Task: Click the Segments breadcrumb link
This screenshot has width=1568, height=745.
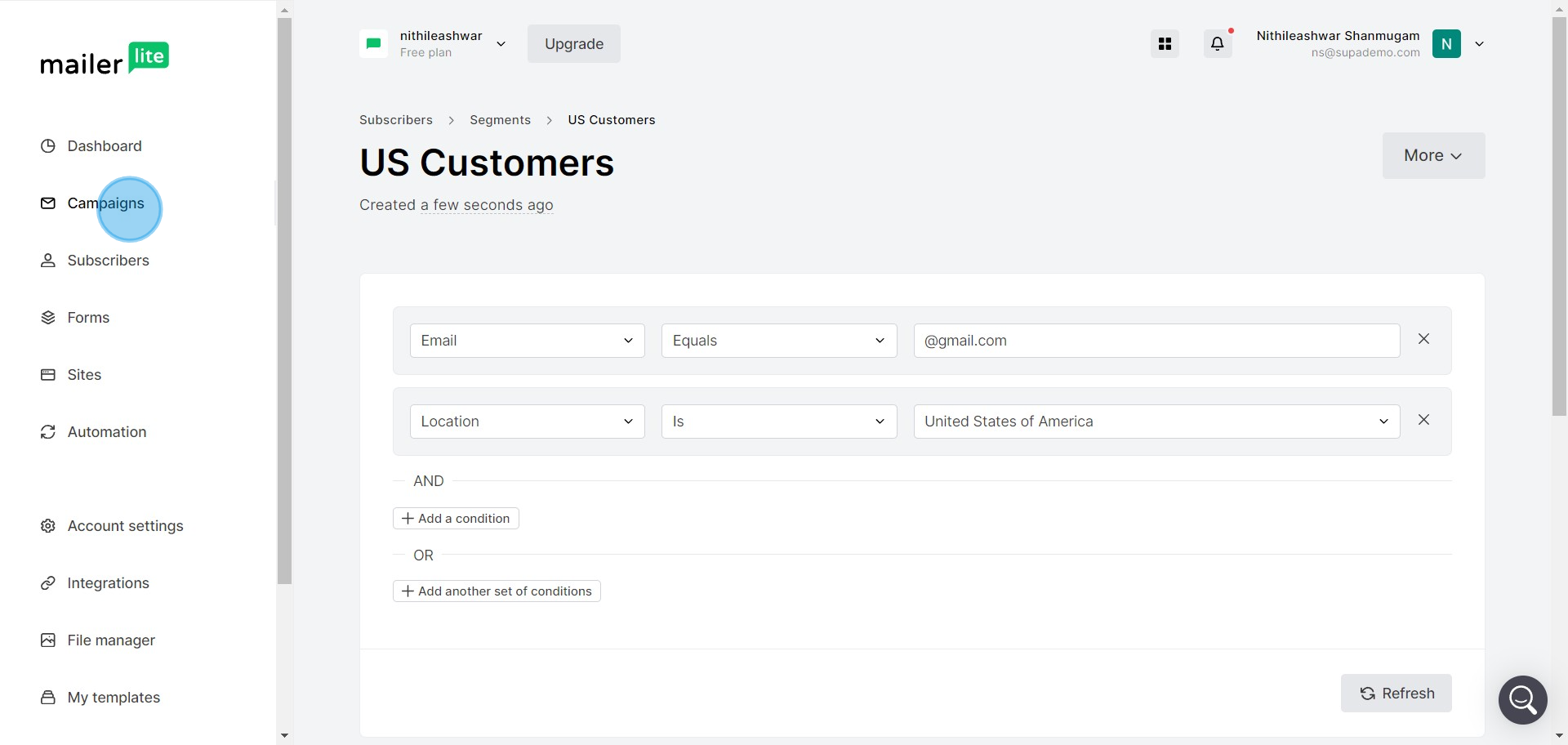Action: click(501, 120)
